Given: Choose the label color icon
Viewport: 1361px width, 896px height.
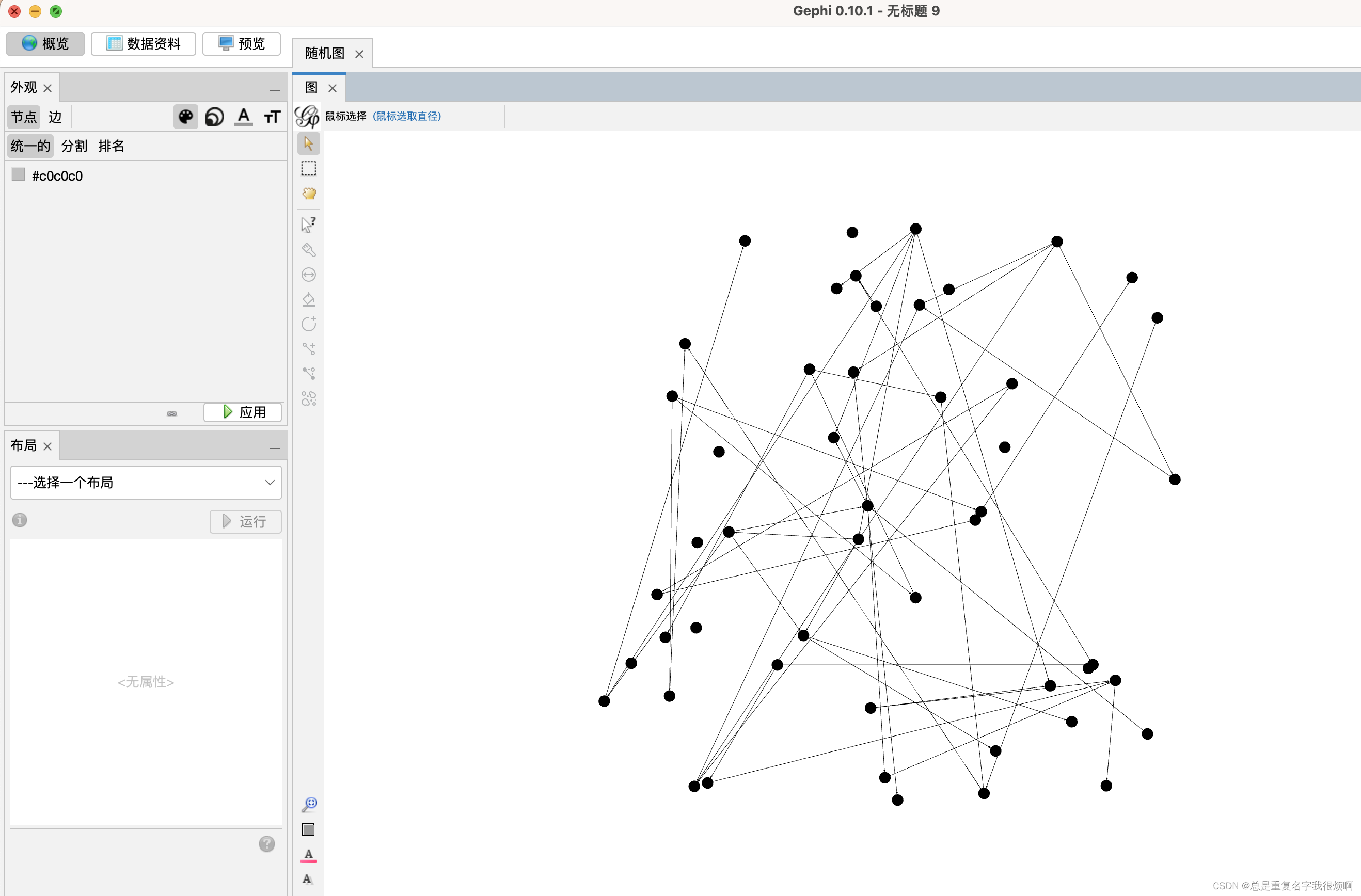Looking at the screenshot, I should tap(244, 117).
